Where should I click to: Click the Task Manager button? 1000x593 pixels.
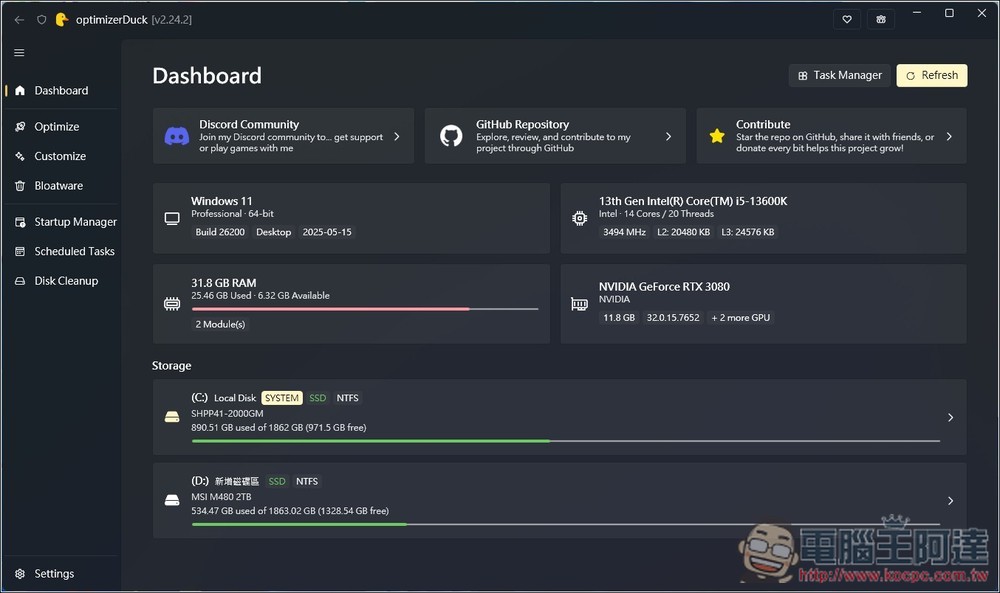(839, 75)
